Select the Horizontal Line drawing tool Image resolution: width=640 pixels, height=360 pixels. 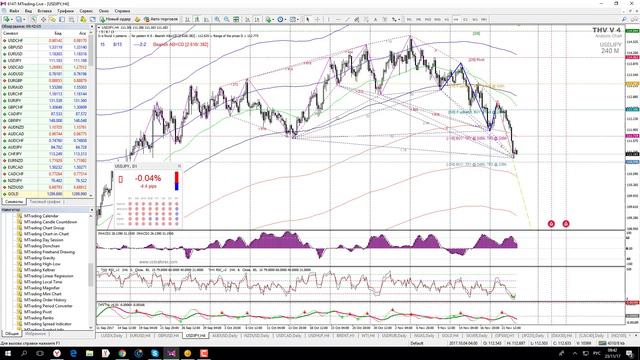pyautogui.click(x=338, y=19)
